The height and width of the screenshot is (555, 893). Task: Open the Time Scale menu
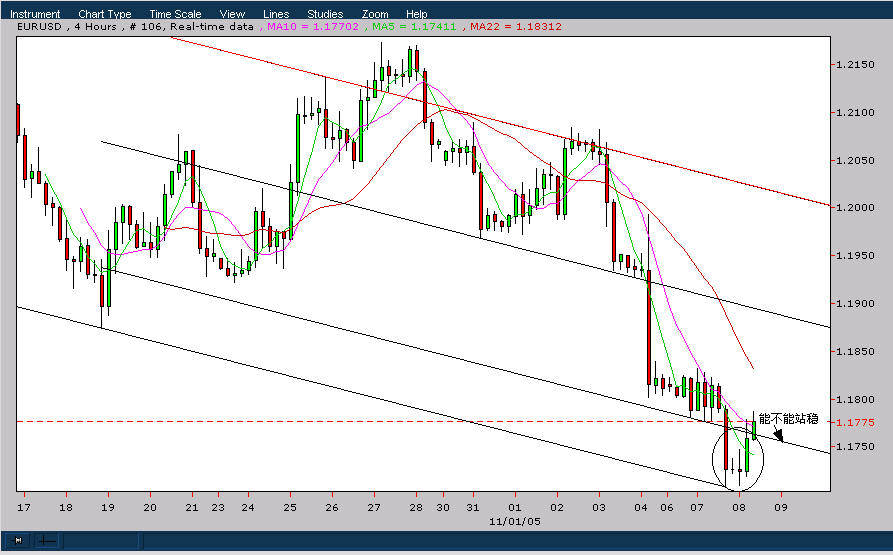175,14
